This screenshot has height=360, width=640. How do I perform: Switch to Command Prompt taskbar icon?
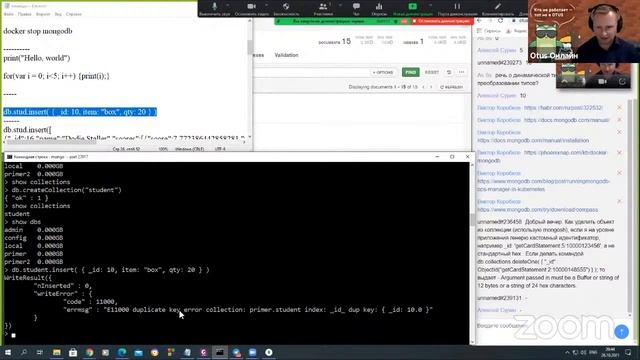[x=220, y=352]
